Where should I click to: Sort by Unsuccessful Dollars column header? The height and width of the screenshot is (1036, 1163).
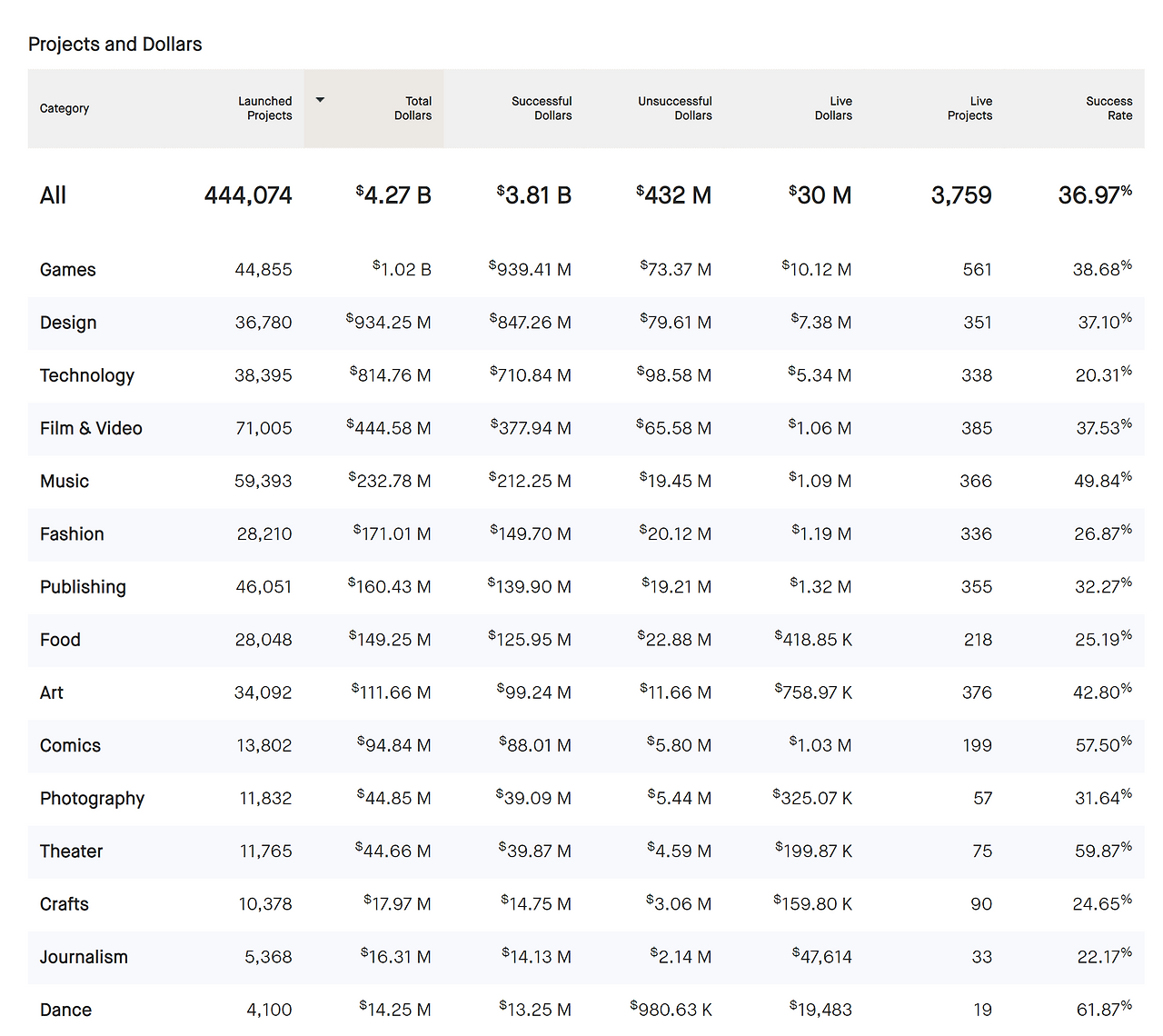674,108
